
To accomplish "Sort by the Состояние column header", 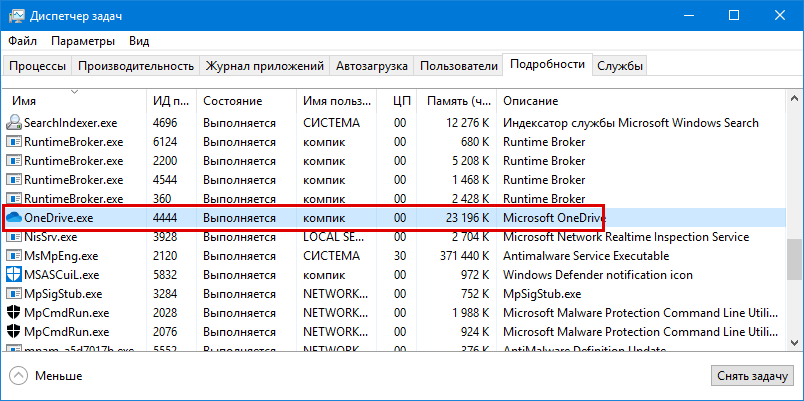I will click(x=246, y=101).
